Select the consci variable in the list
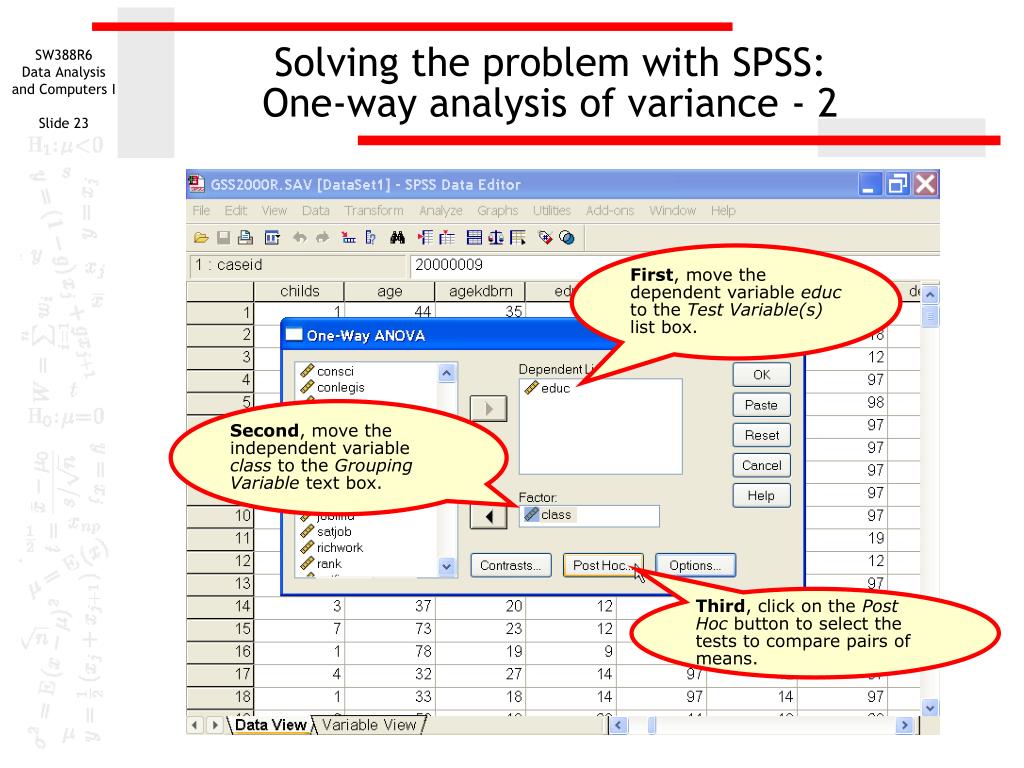 [x=327, y=371]
